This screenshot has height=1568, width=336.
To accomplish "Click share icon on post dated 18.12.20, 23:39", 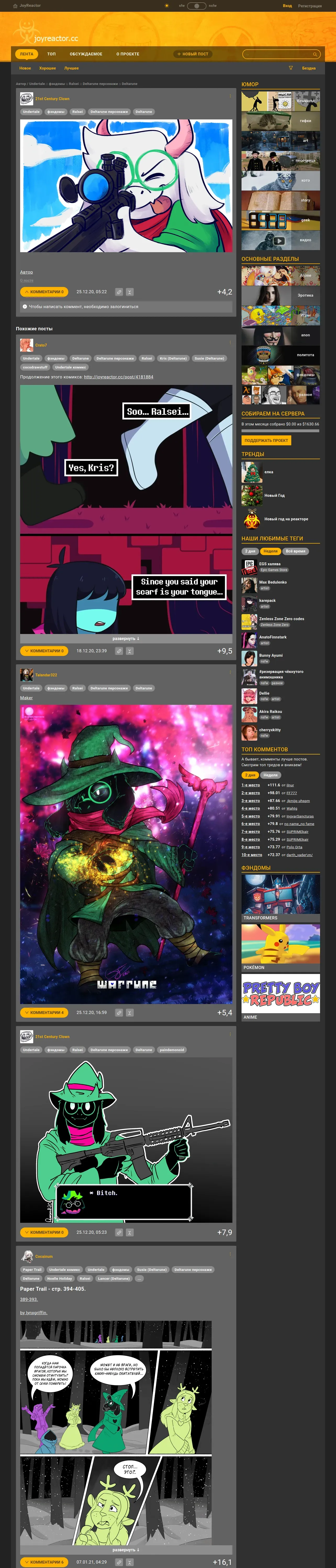I will click(x=130, y=651).
